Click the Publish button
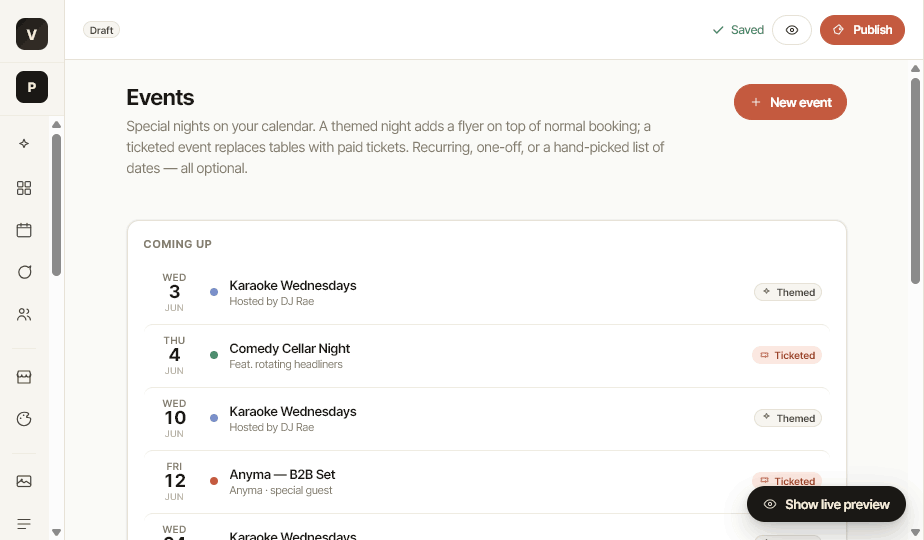924x540 pixels. click(862, 30)
